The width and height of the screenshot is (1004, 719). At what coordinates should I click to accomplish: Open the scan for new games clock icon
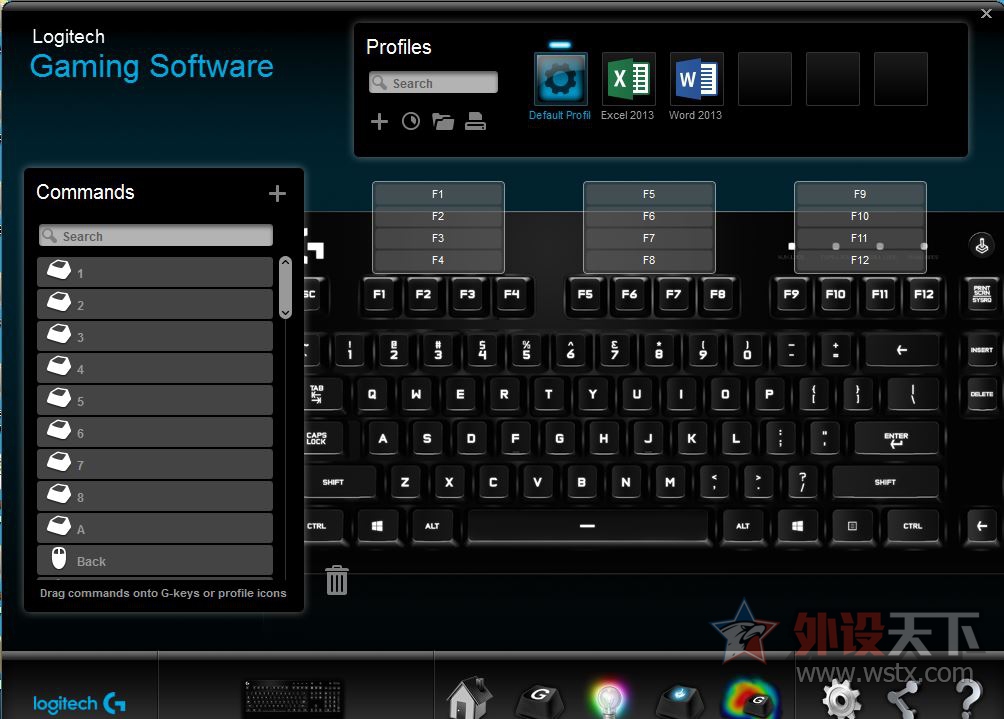click(411, 121)
